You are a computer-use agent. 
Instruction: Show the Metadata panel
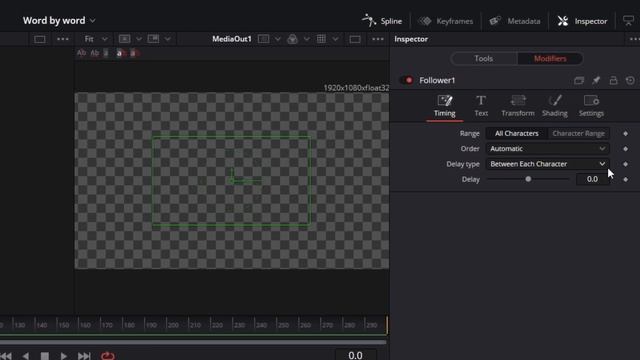click(515, 21)
